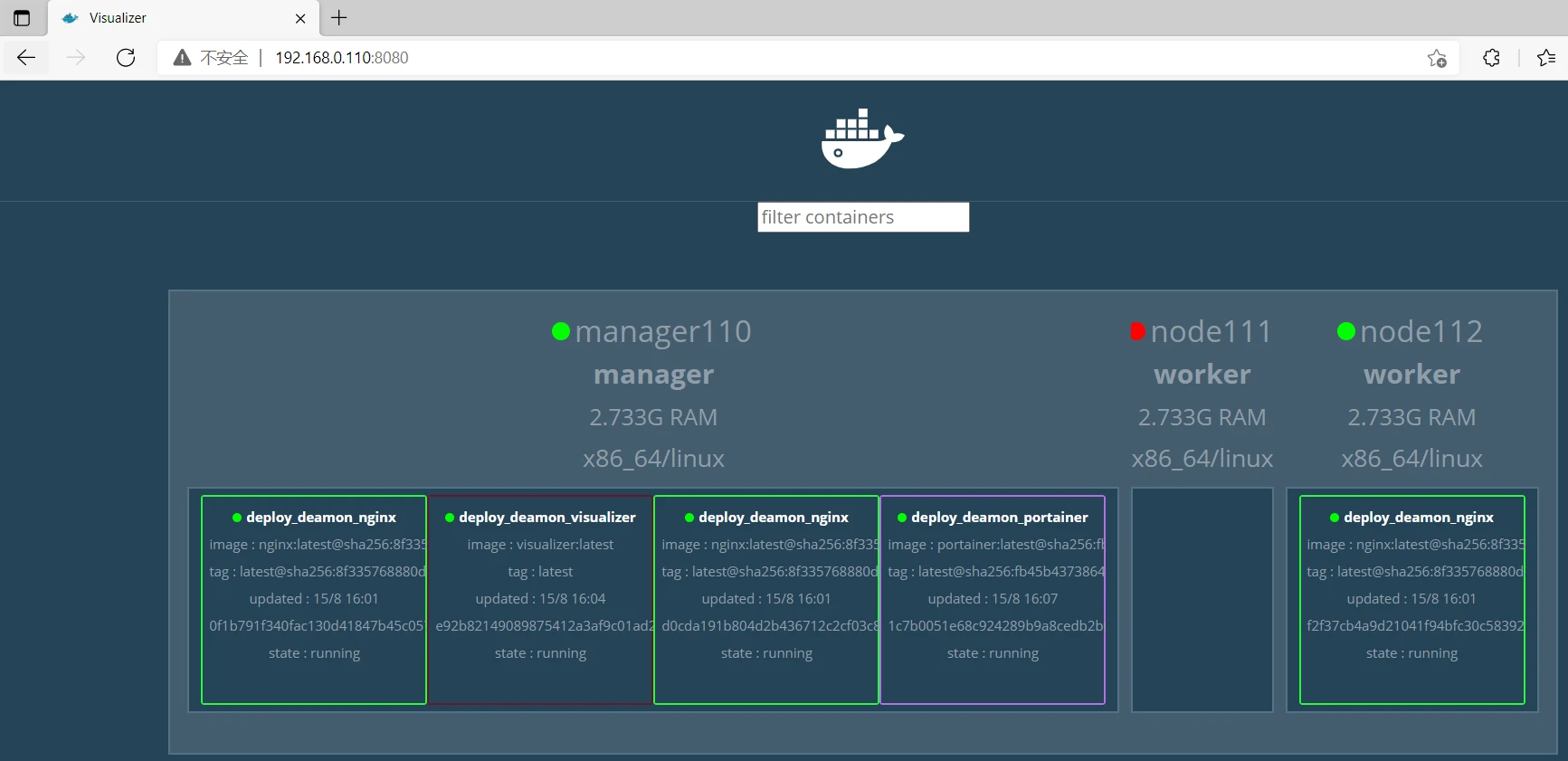Click "image : portainer:latest" text
This screenshot has width=1568, height=761.
[996, 545]
